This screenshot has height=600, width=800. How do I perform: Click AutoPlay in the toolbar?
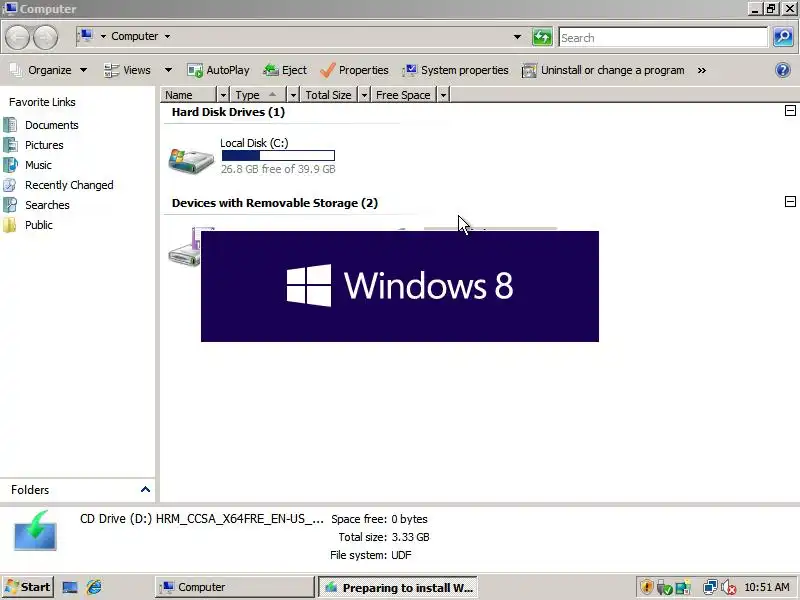click(x=218, y=70)
